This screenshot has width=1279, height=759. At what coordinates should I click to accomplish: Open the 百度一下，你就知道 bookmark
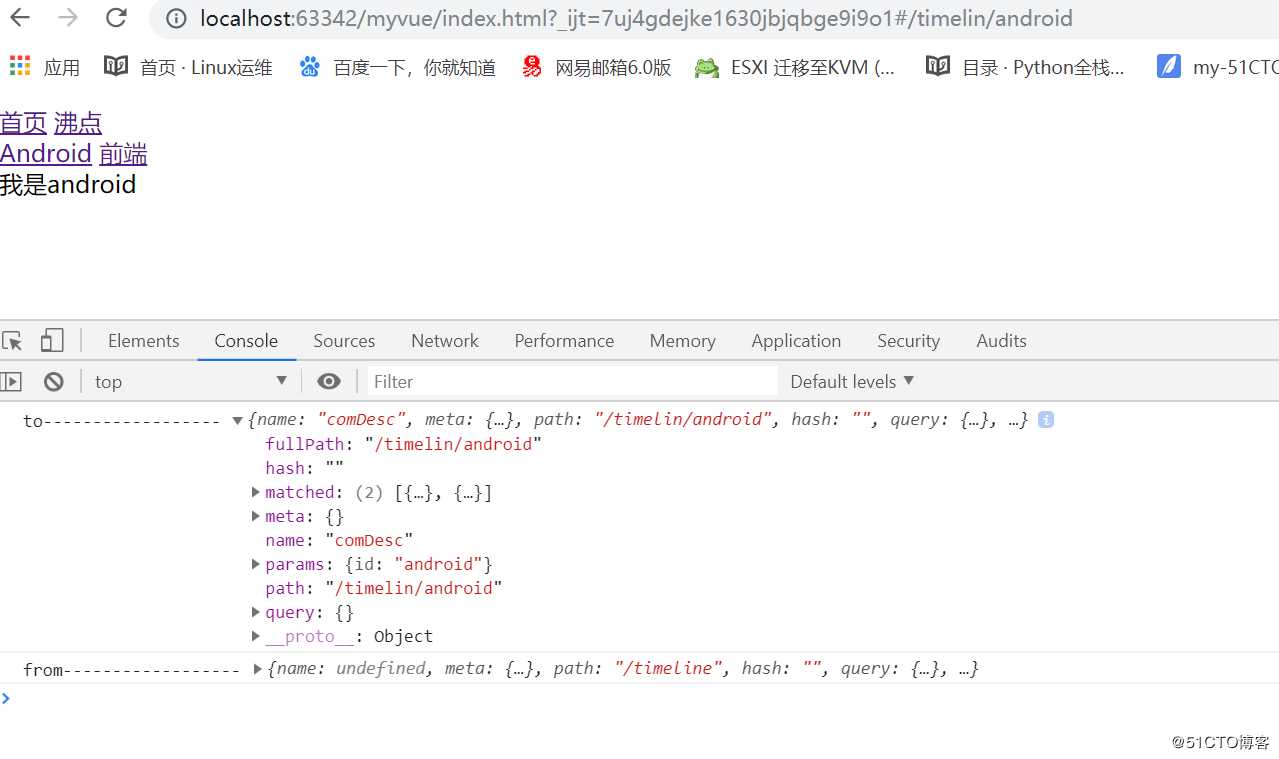[x=397, y=67]
